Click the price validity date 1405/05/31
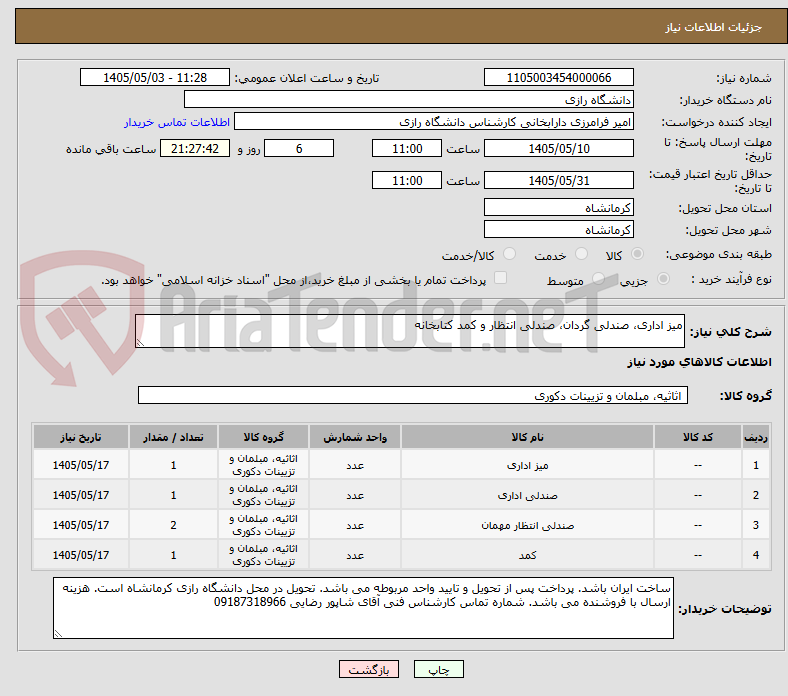Image resolution: width=788 pixels, height=696 pixels. [559, 180]
